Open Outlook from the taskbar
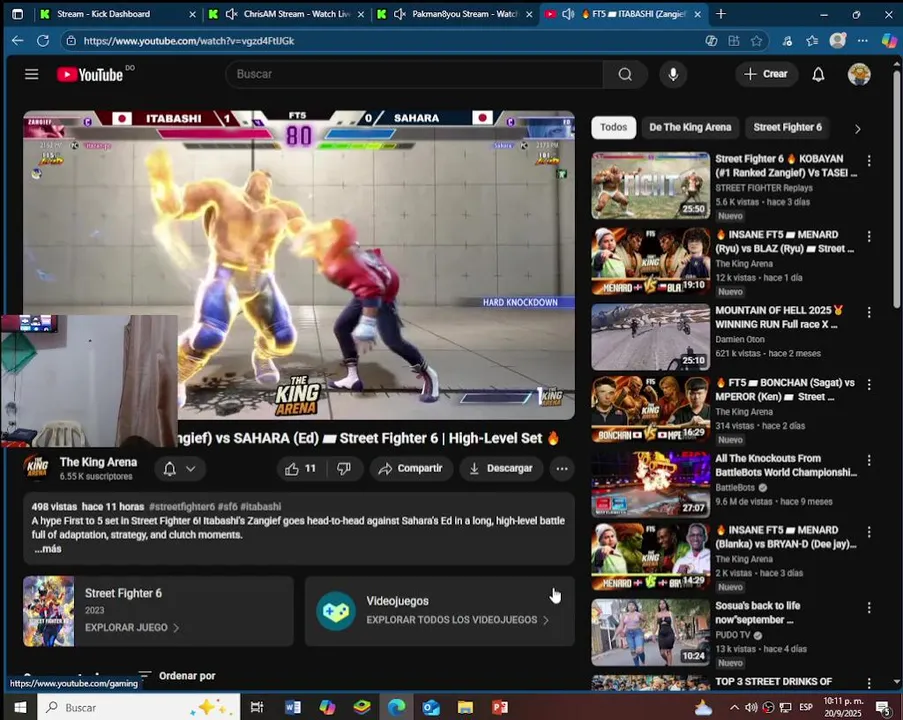Image resolution: width=903 pixels, height=720 pixels. click(x=431, y=707)
